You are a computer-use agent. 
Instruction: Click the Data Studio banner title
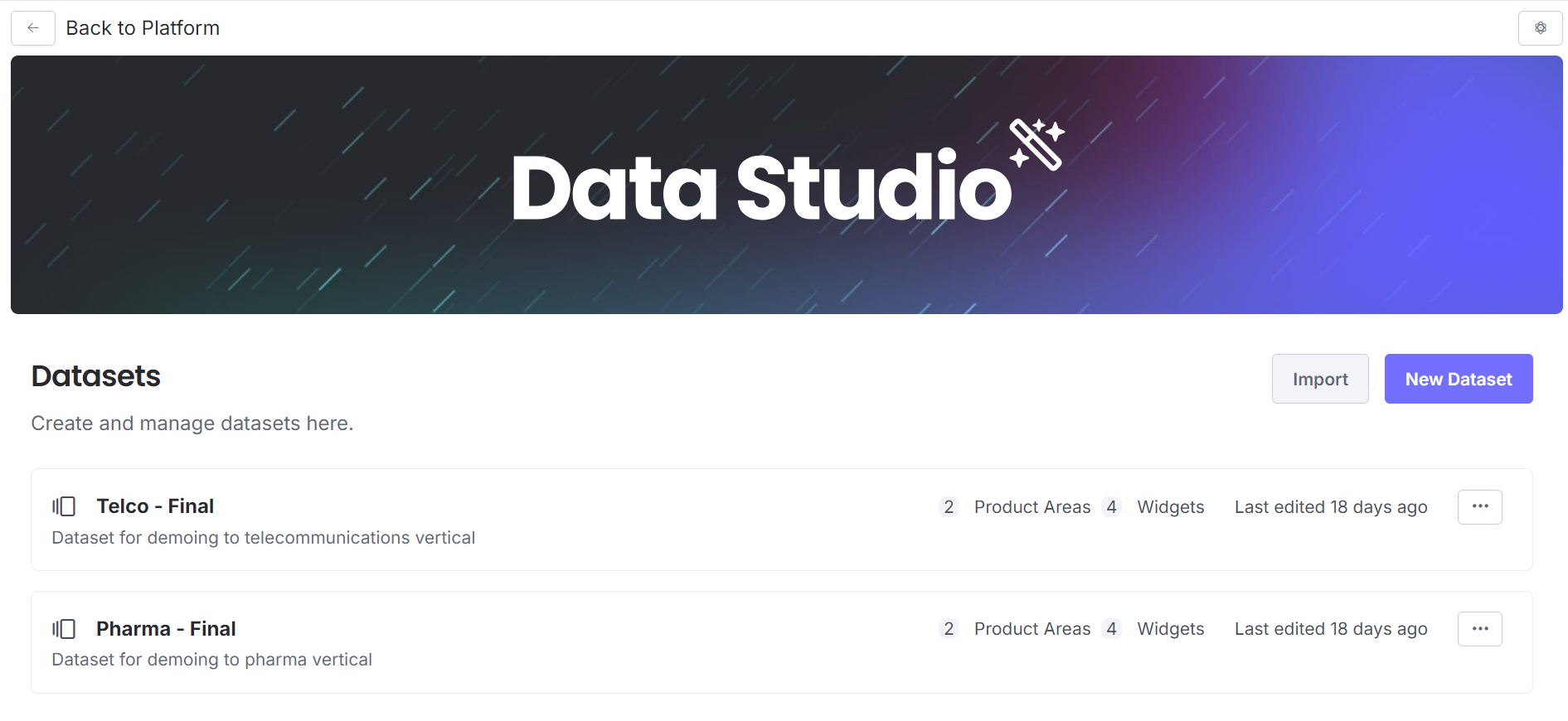click(761, 188)
